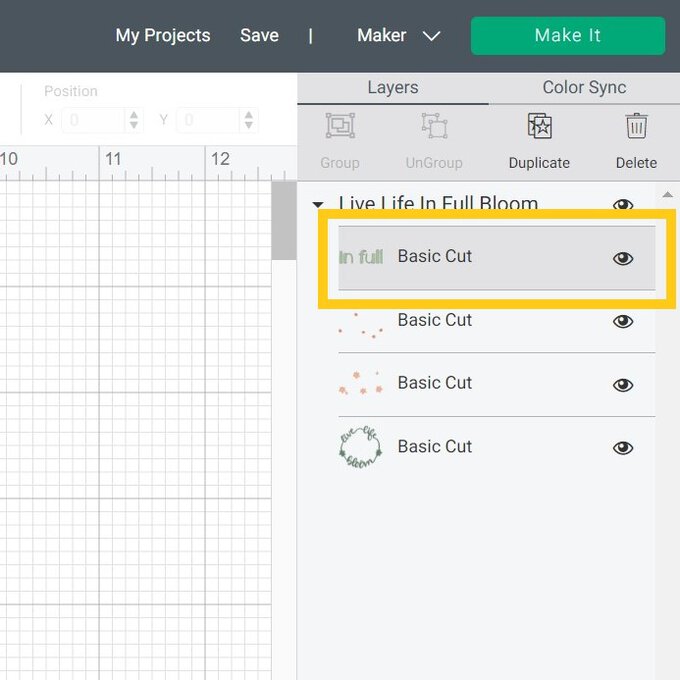Switch to the Layers tab

tap(392, 88)
